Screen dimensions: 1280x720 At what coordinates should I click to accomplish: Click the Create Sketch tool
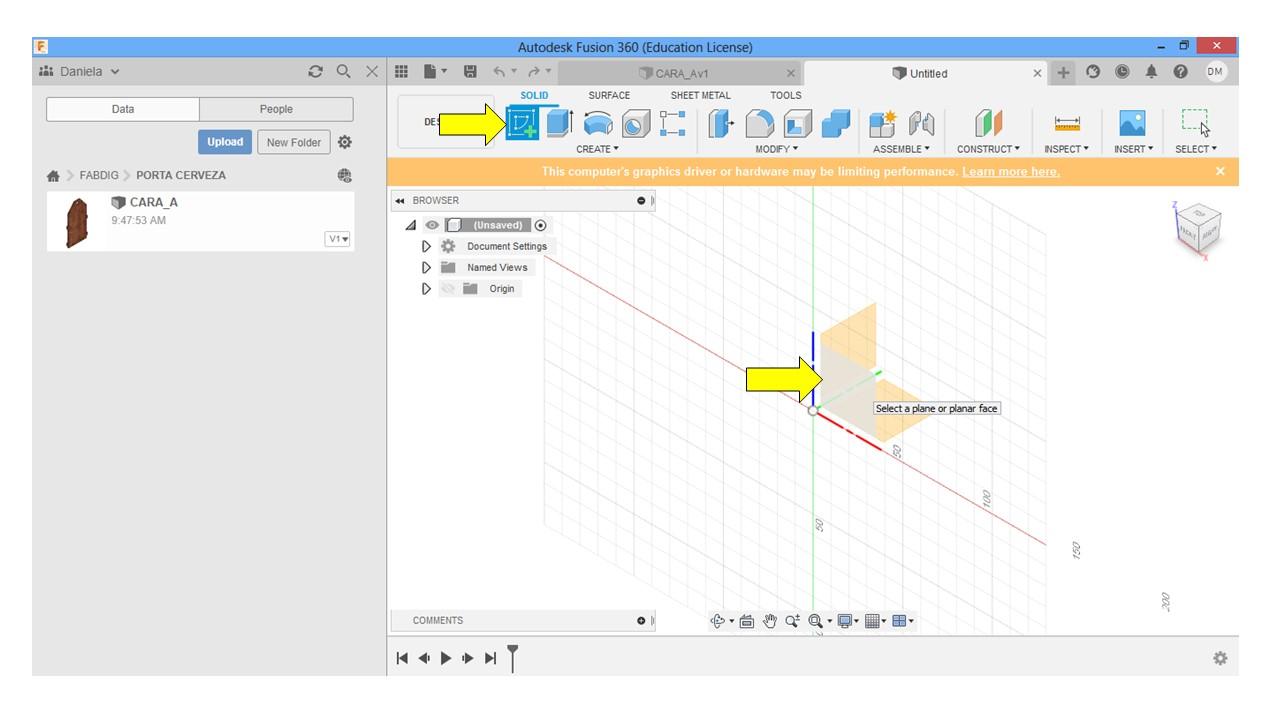[x=522, y=123]
